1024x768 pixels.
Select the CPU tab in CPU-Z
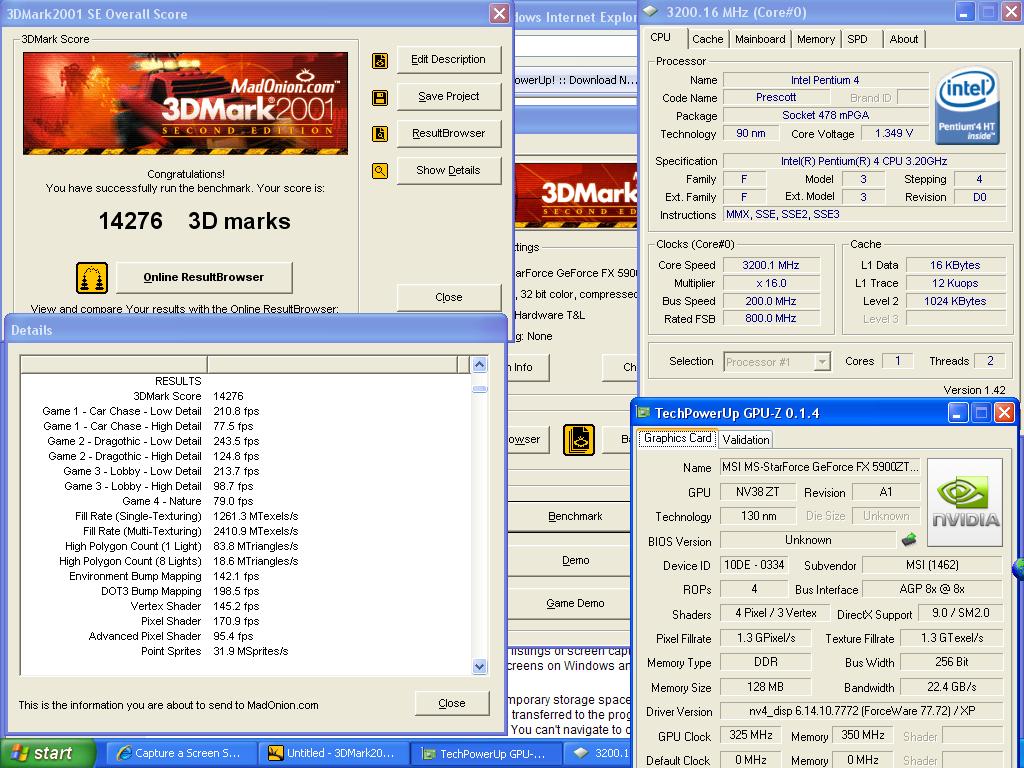tap(660, 38)
